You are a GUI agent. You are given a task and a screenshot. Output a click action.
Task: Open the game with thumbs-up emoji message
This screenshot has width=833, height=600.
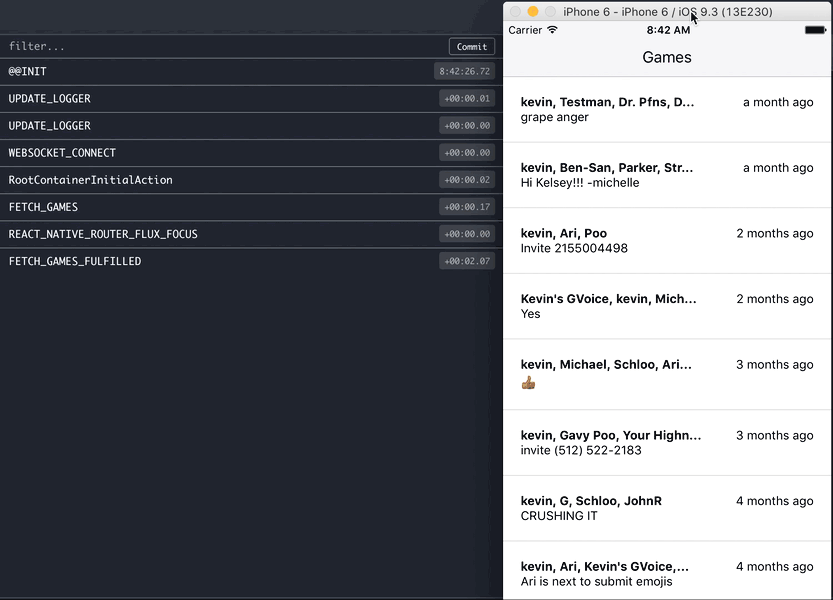(x=667, y=374)
